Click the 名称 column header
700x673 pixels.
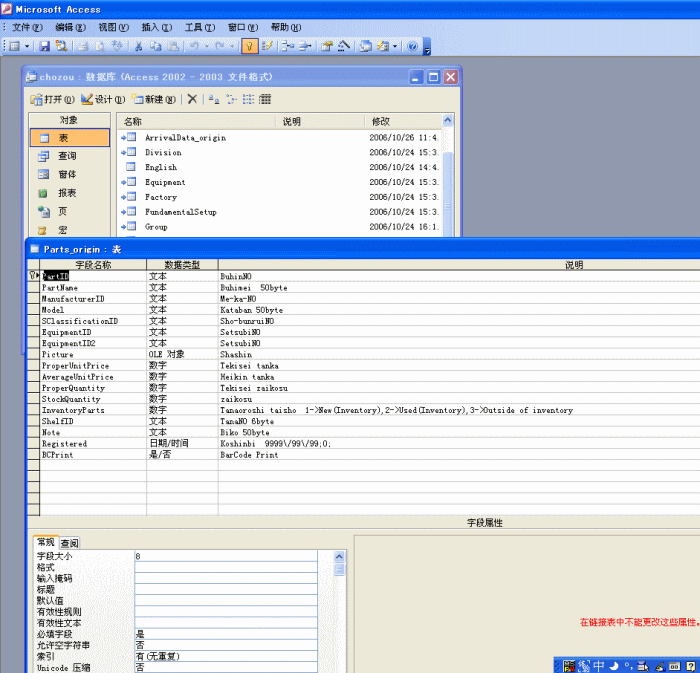tap(196, 121)
